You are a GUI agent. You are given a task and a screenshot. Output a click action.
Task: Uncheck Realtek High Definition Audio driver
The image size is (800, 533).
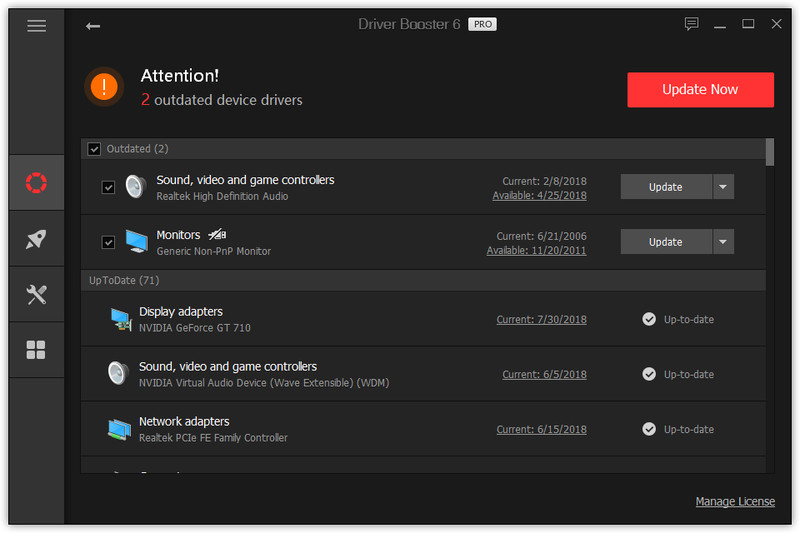coord(108,187)
